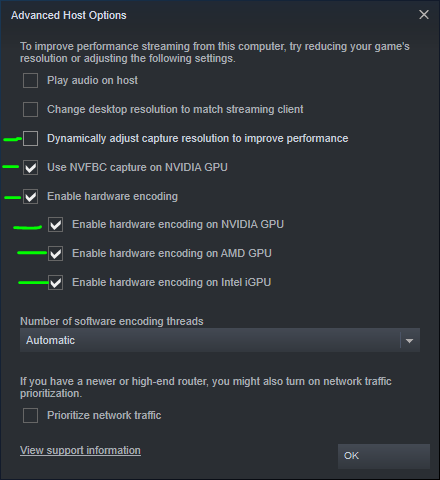Expand the encoding threads dropdown arrow

[x=410, y=340]
